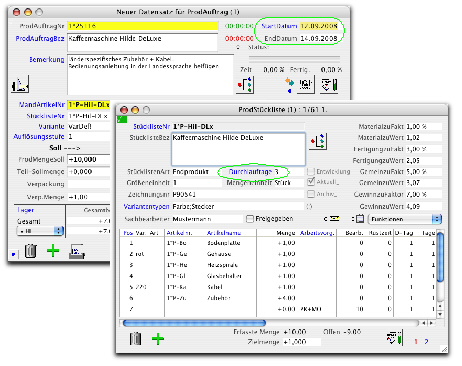Click the Artikelname column header
This screenshot has width=462, height=366.
(224, 233)
